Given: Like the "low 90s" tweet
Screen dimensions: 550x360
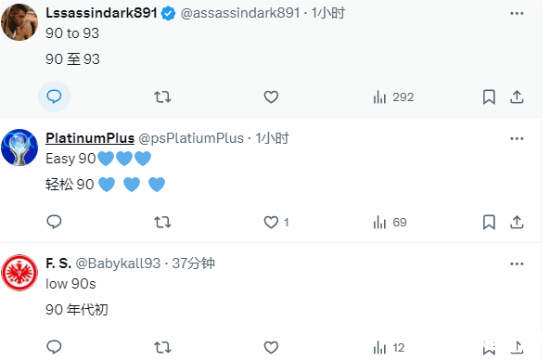Looking at the screenshot, I should click(271, 347).
